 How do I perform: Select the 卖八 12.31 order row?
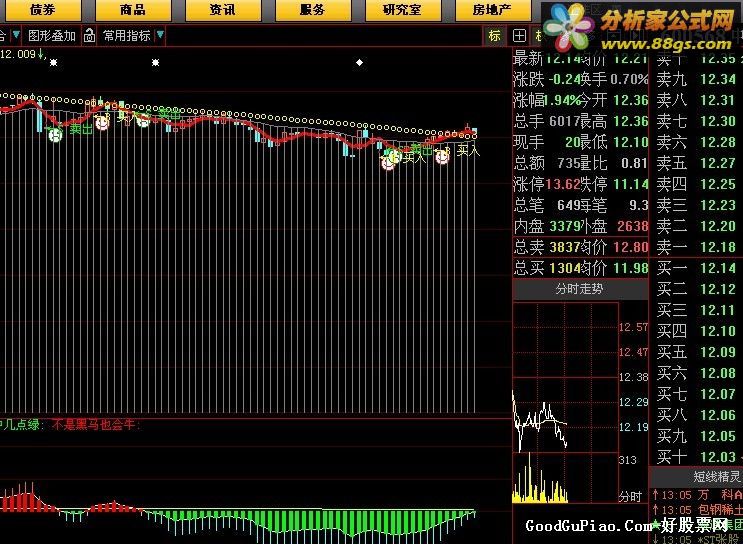[697, 100]
